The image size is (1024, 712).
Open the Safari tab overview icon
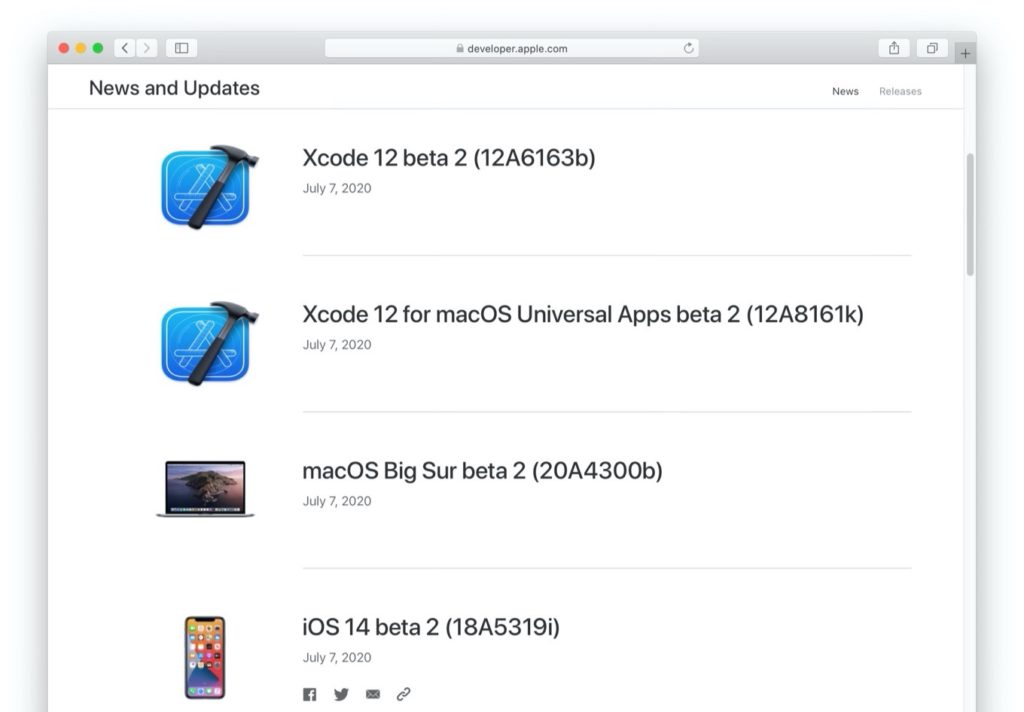932,47
